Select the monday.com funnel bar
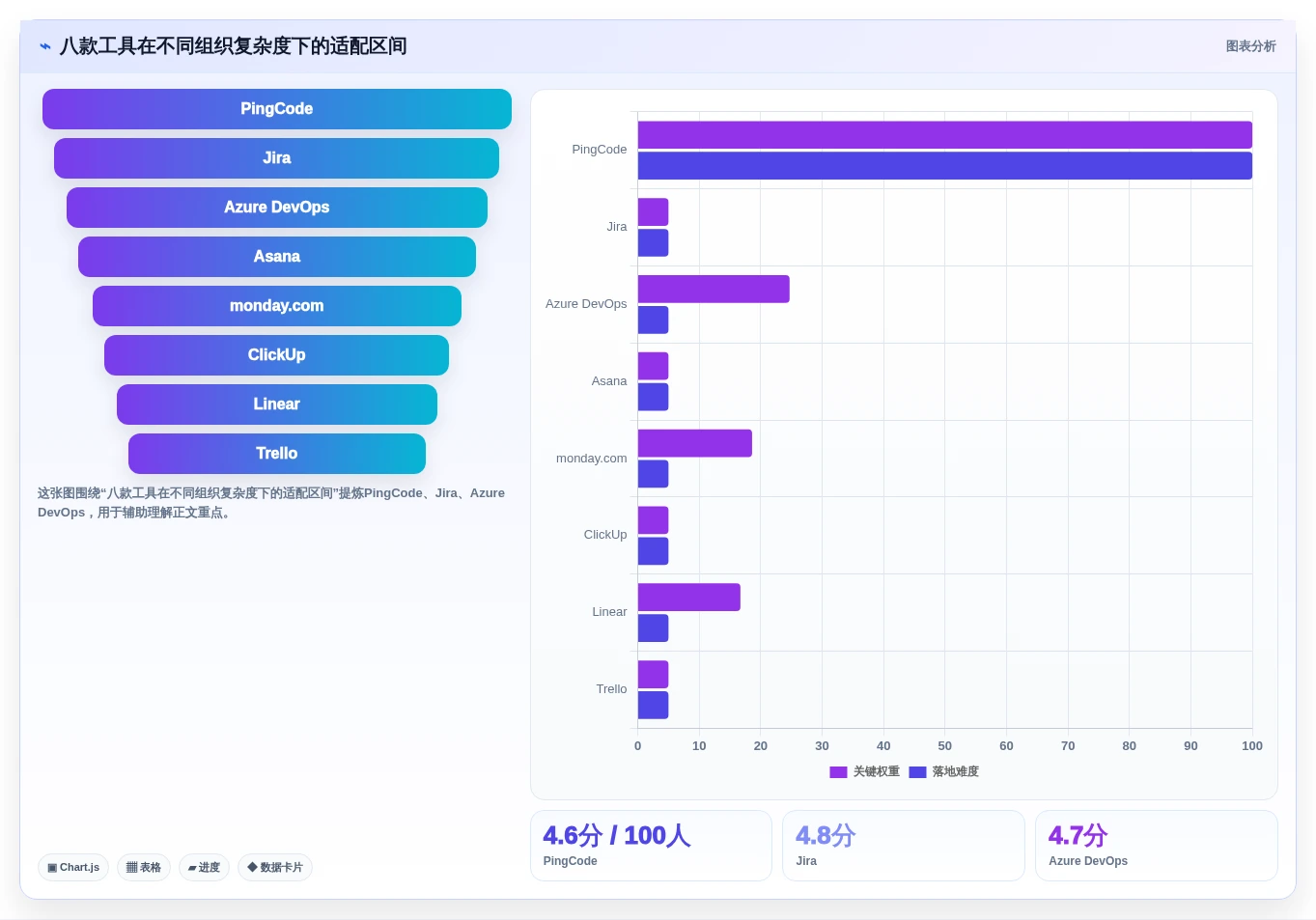This screenshot has height=920, width=1316. tap(277, 306)
